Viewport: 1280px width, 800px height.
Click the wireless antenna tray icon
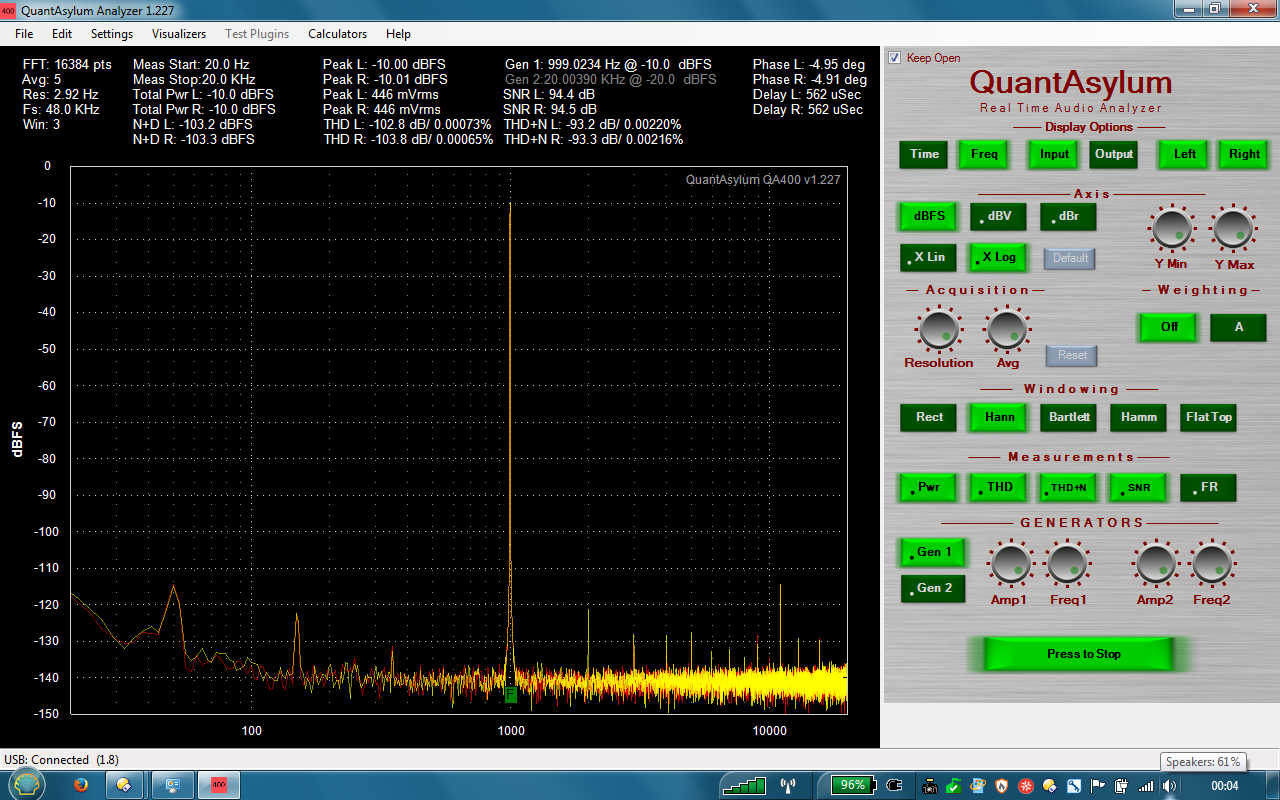click(786, 785)
